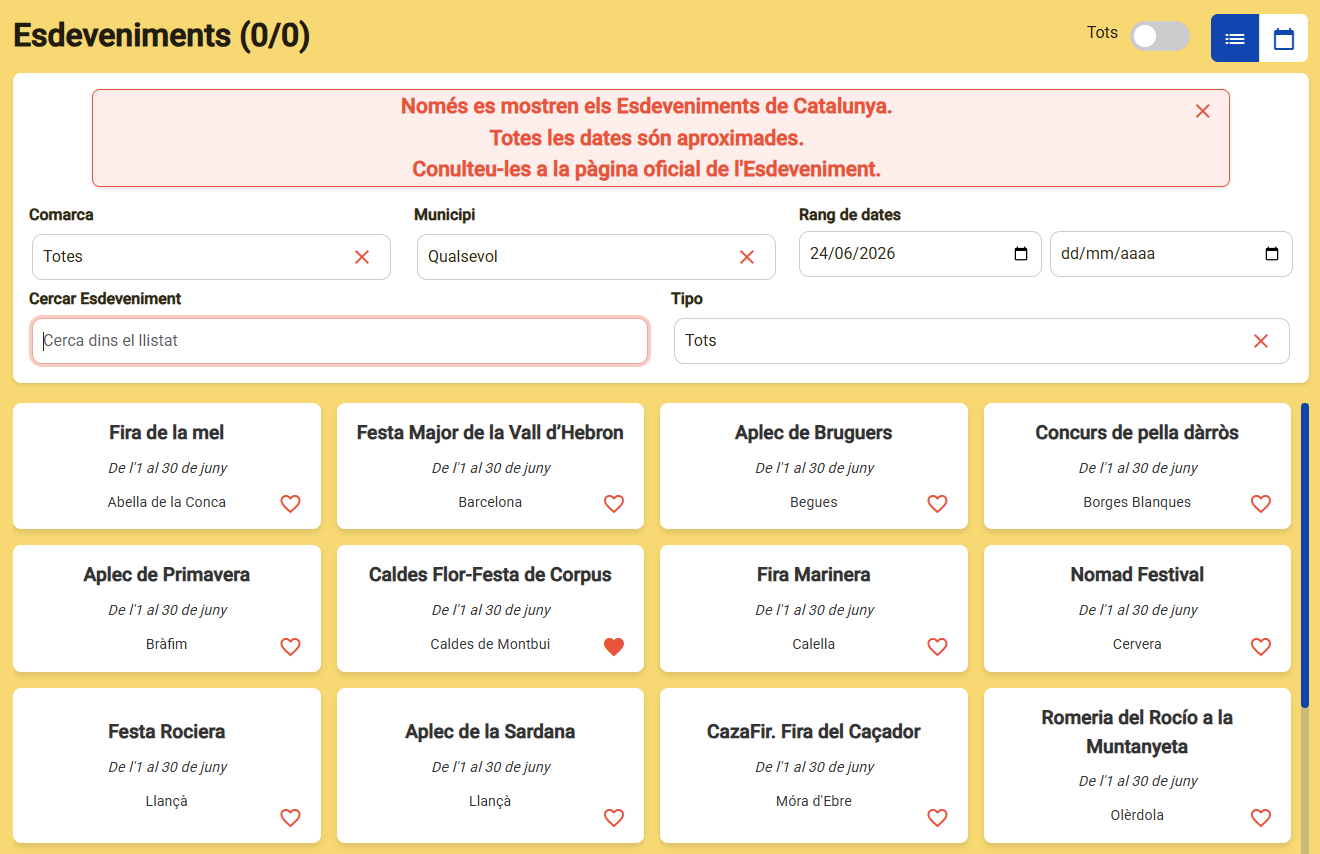The width and height of the screenshot is (1320, 854).
Task: Favorite Festa Rociera event
Action: point(290,818)
